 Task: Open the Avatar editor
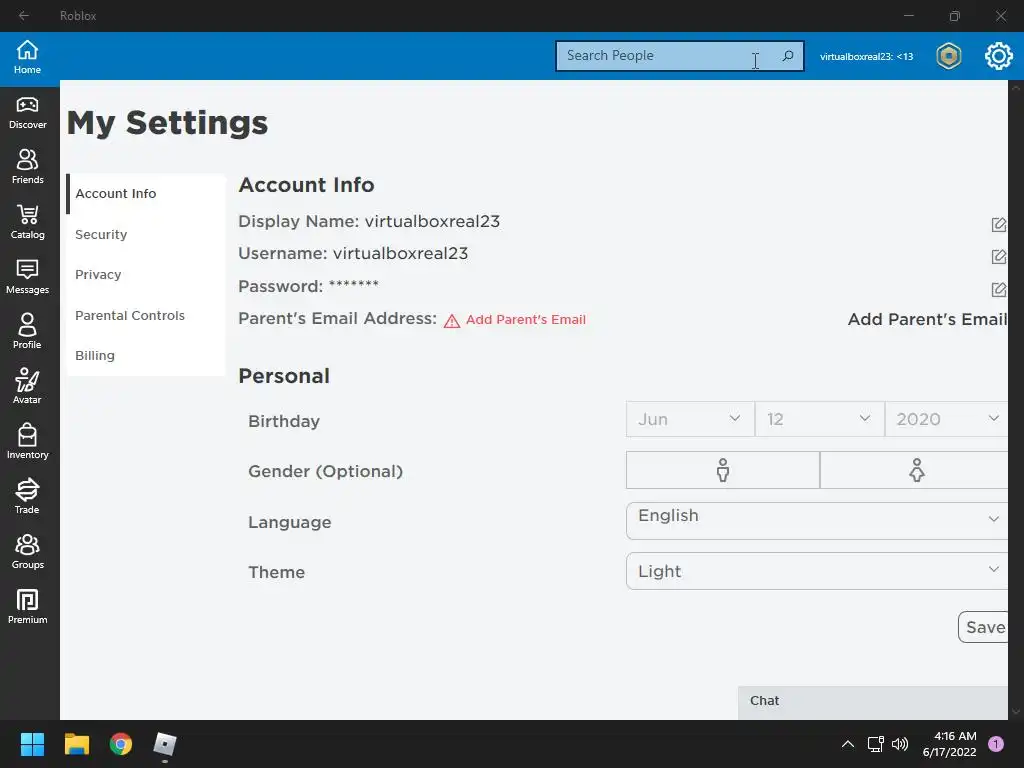[x=27, y=387]
